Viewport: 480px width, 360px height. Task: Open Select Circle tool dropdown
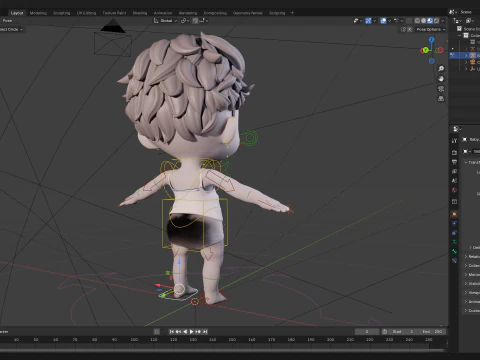12,29
